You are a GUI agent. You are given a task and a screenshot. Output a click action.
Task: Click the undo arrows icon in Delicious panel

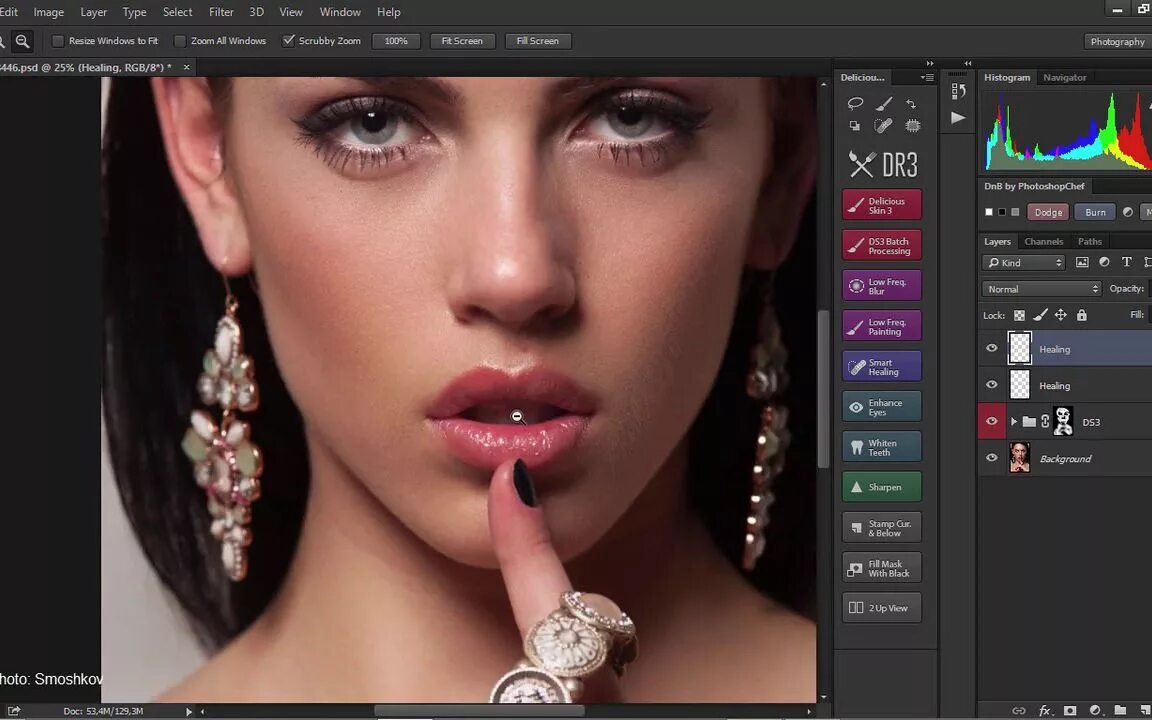pyautogui.click(x=912, y=104)
